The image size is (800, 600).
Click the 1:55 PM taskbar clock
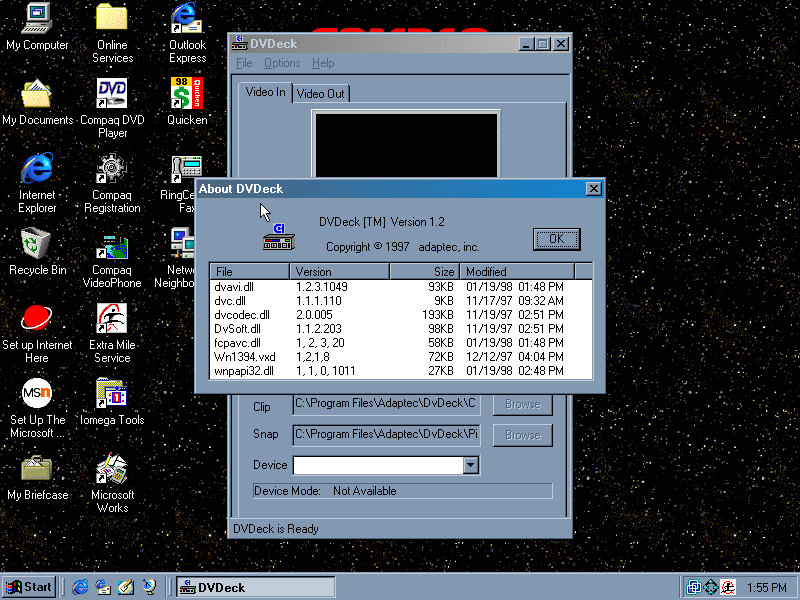click(x=766, y=588)
